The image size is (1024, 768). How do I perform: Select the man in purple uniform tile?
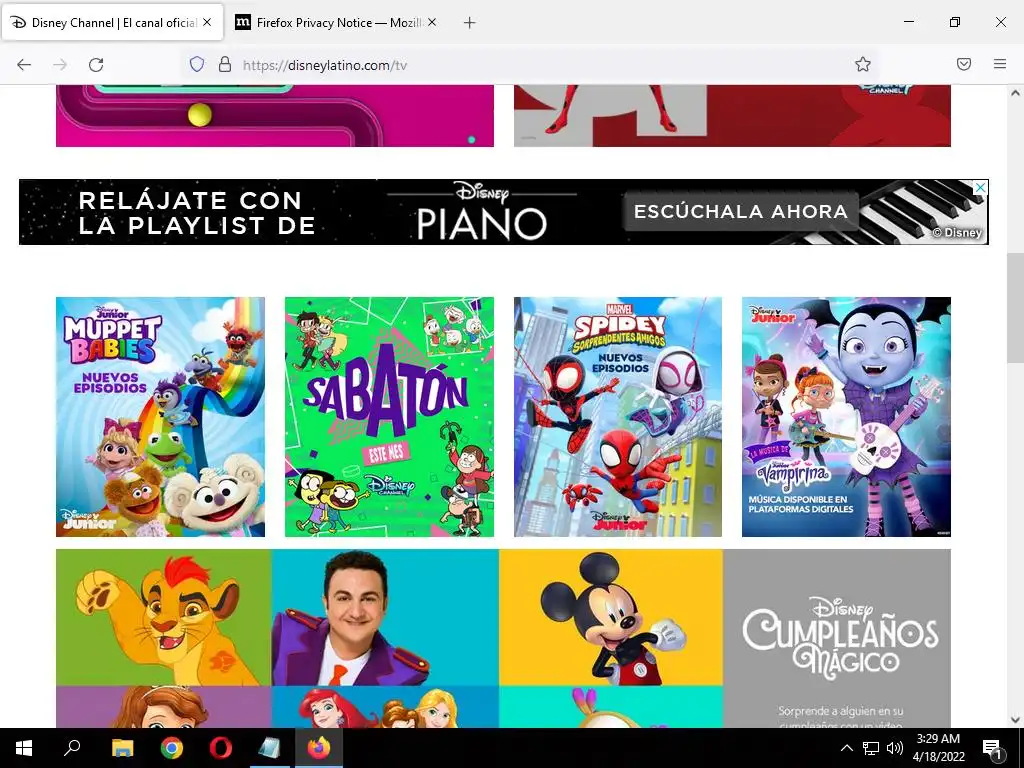(x=385, y=617)
